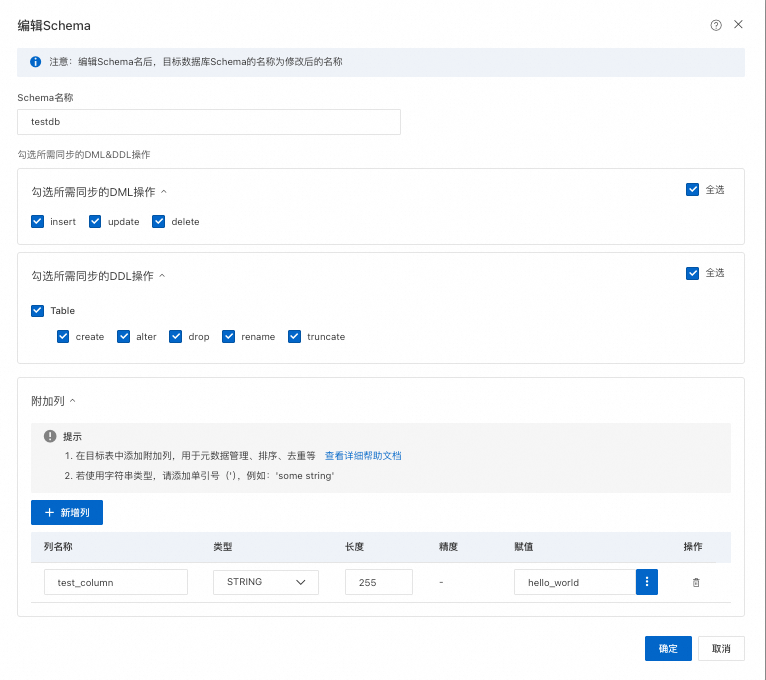Click the 编辑Schema dialog title

click(54, 25)
